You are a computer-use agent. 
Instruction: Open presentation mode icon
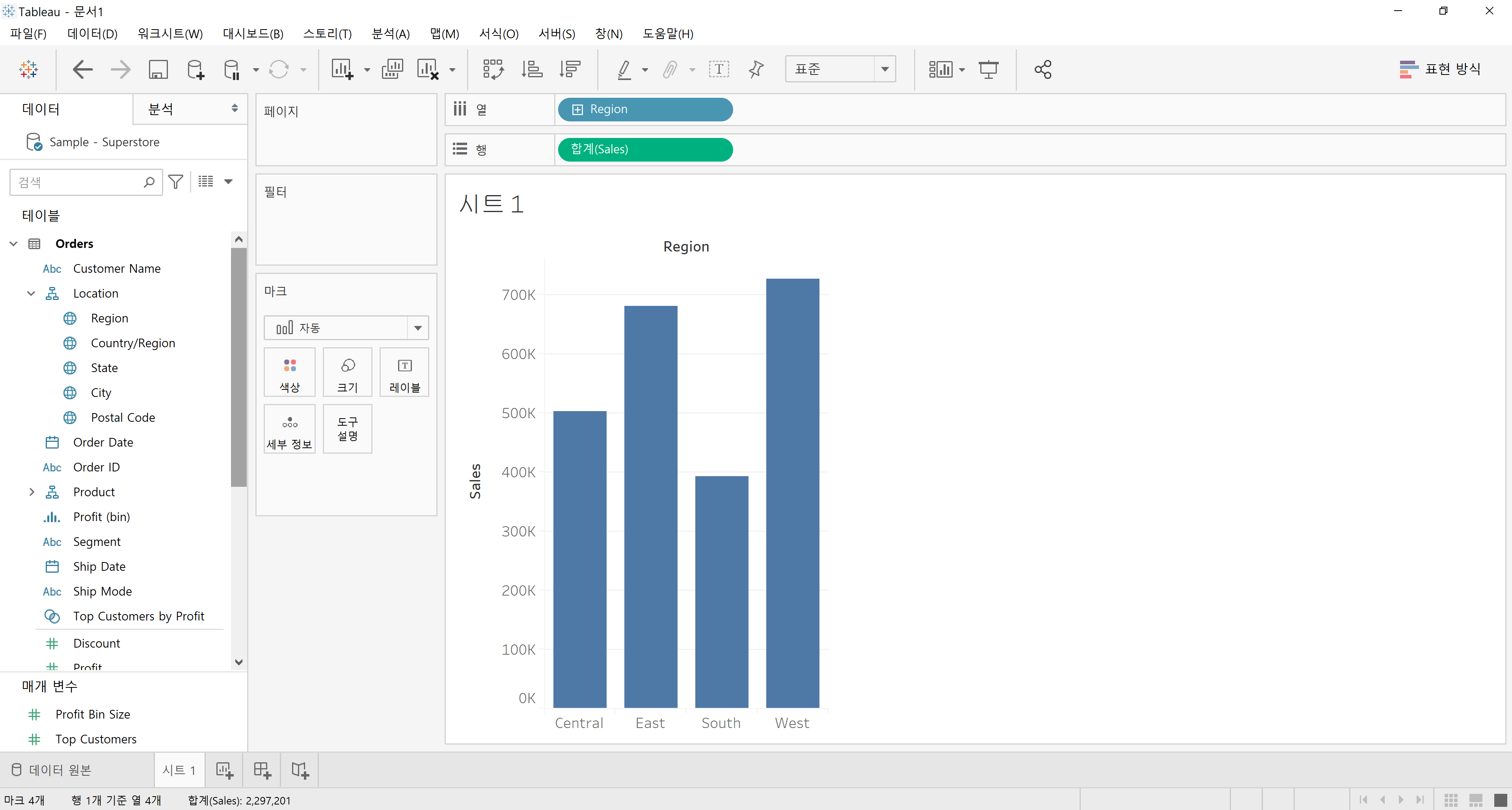point(989,69)
